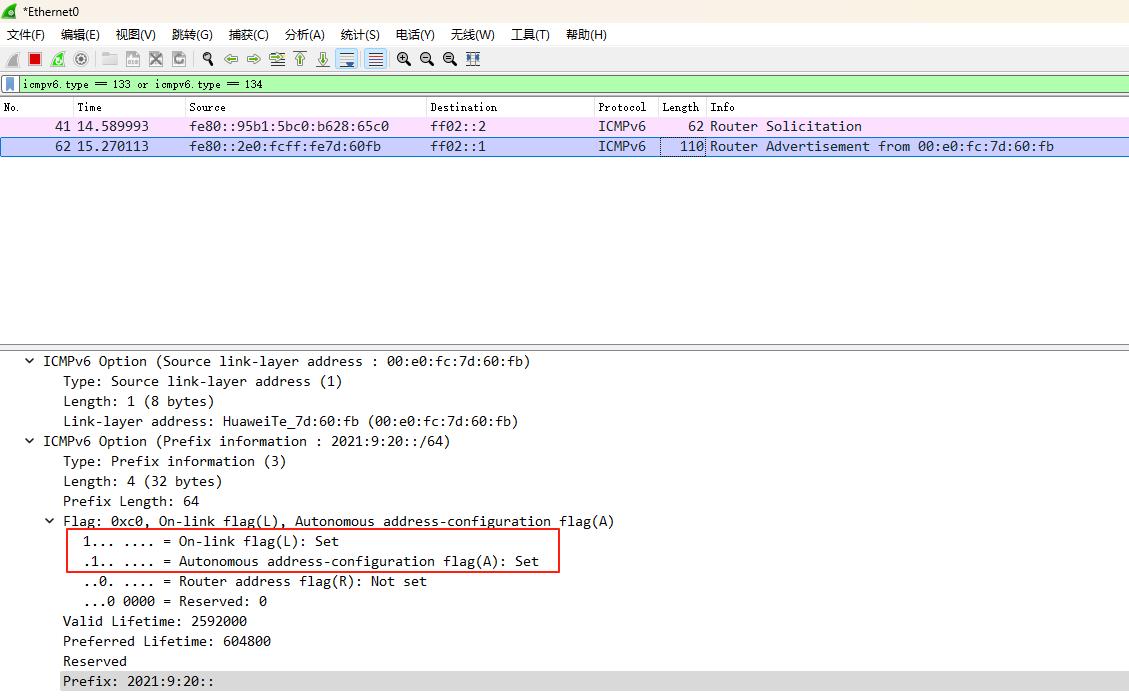Select 'Reserved: 0' flag line
The width and height of the screenshot is (1129, 696).
175,602
